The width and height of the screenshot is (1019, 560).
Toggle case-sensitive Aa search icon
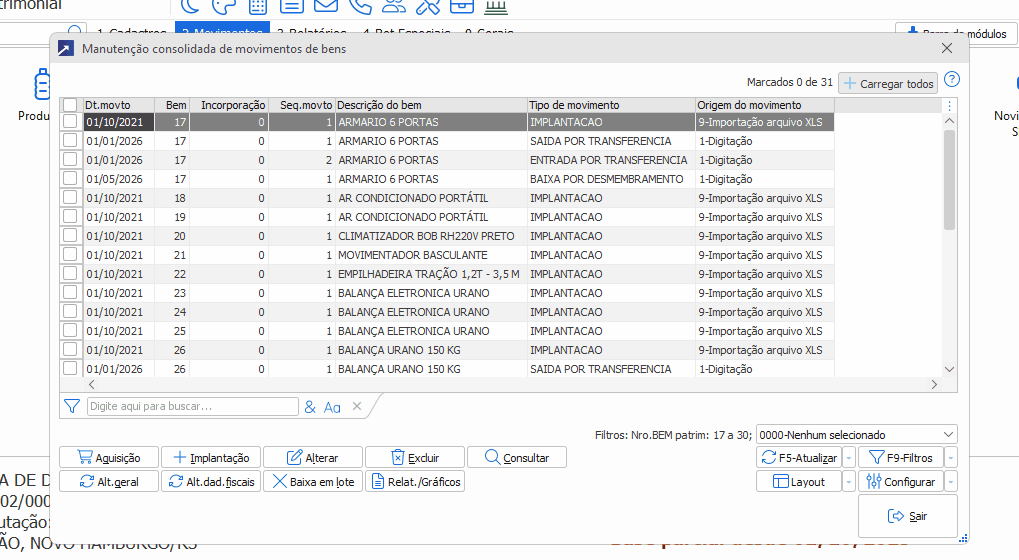tap(332, 407)
